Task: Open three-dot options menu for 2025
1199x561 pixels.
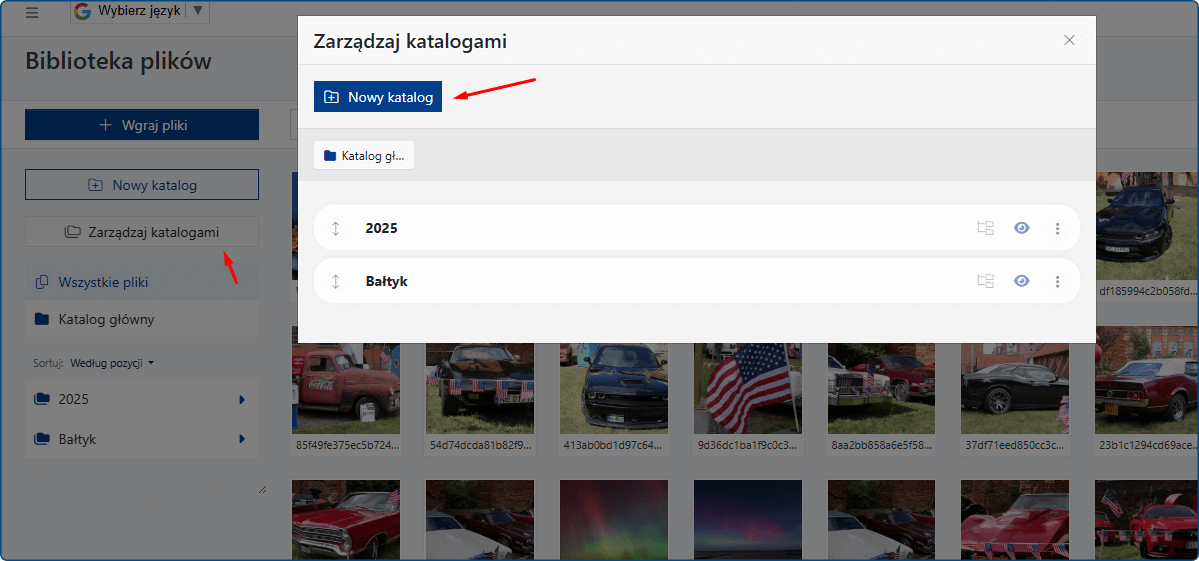Action: (1057, 228)
